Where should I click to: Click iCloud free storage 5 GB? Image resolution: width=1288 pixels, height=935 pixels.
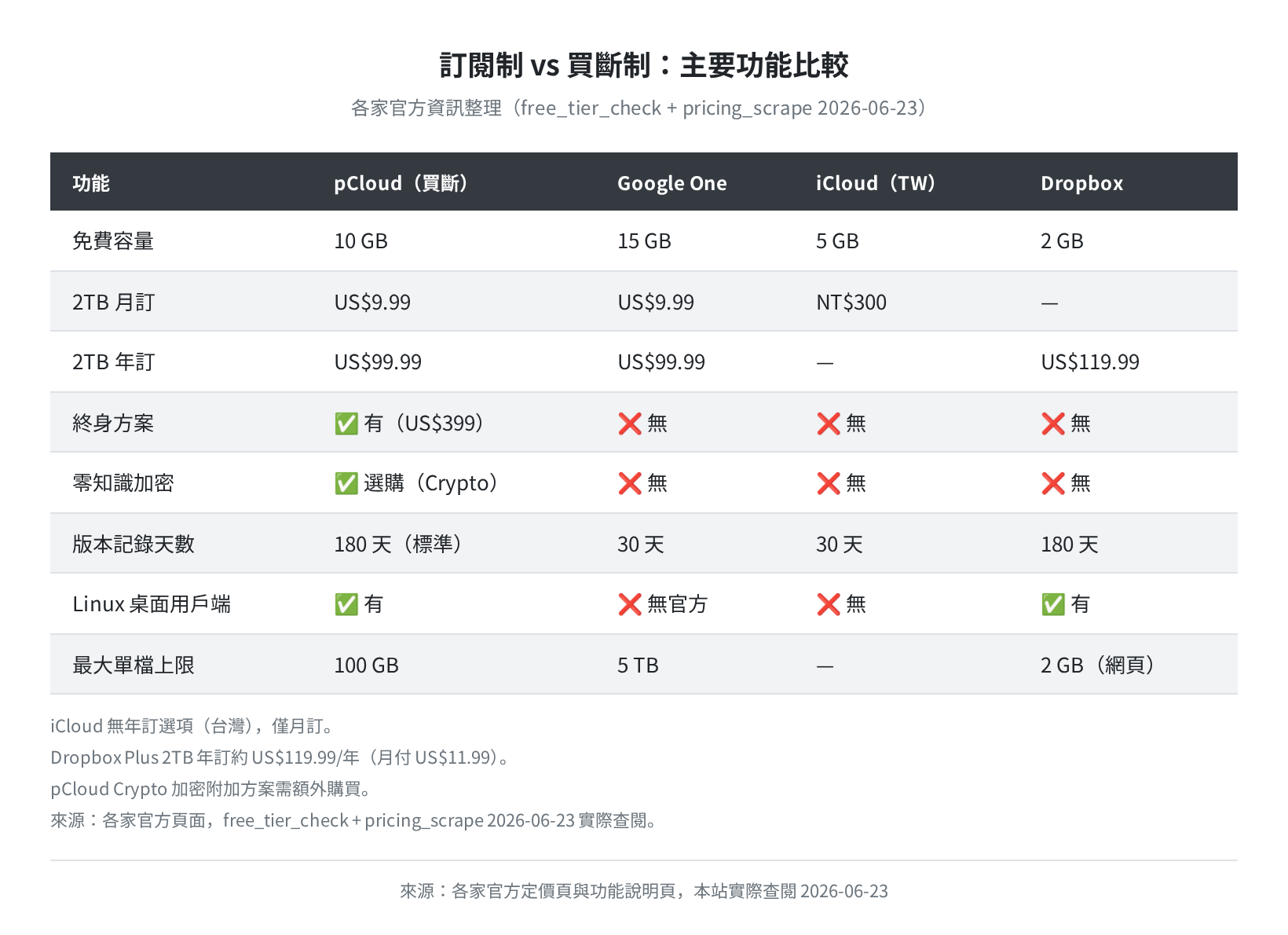(837, 241)
